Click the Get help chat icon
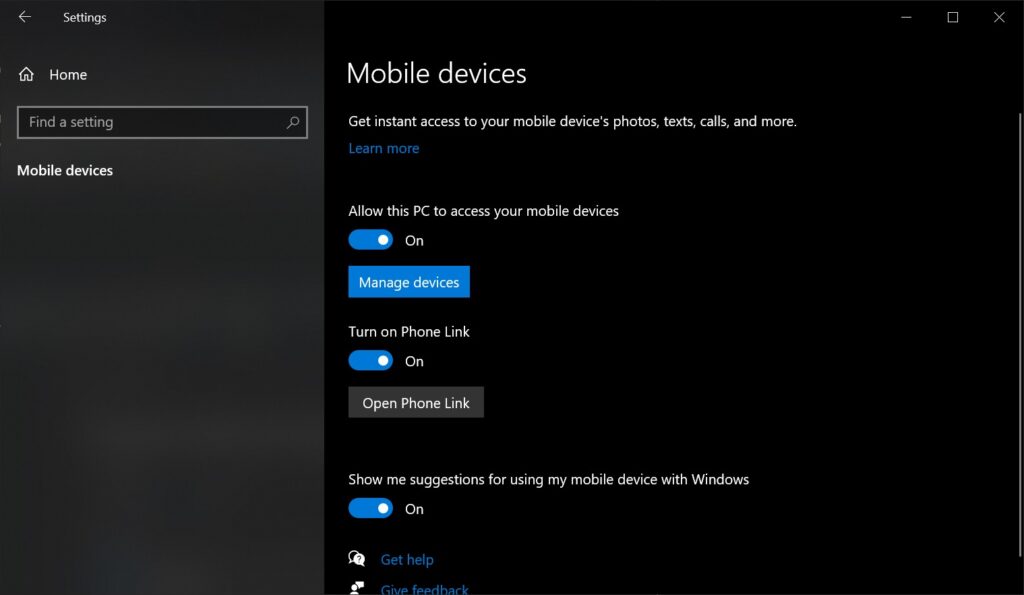Screen dimensions: 1024x595 357,558
